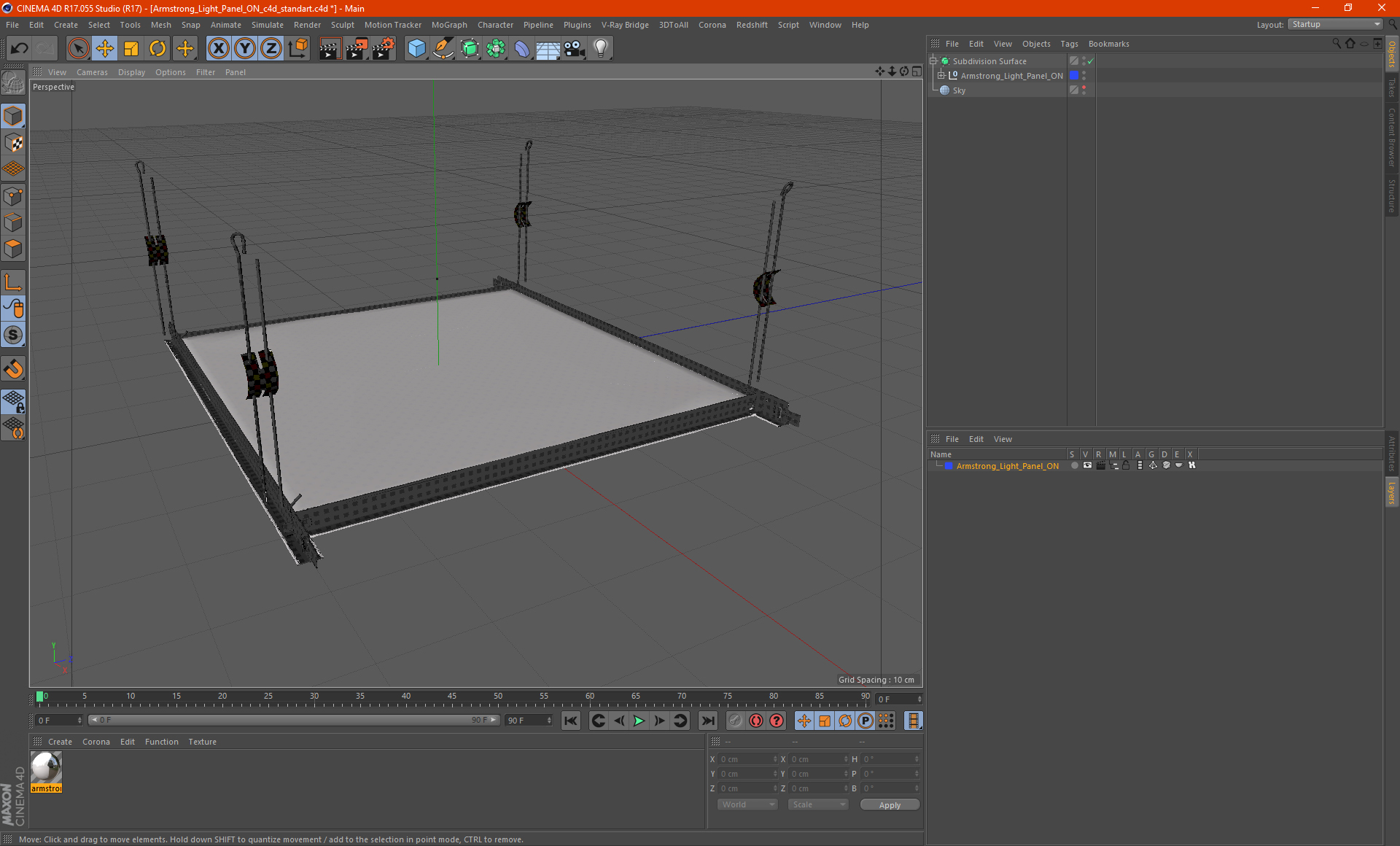Click Make Editable icon in left sidebar
This screenshot has height=846, width=1400.
click(13, 83)
